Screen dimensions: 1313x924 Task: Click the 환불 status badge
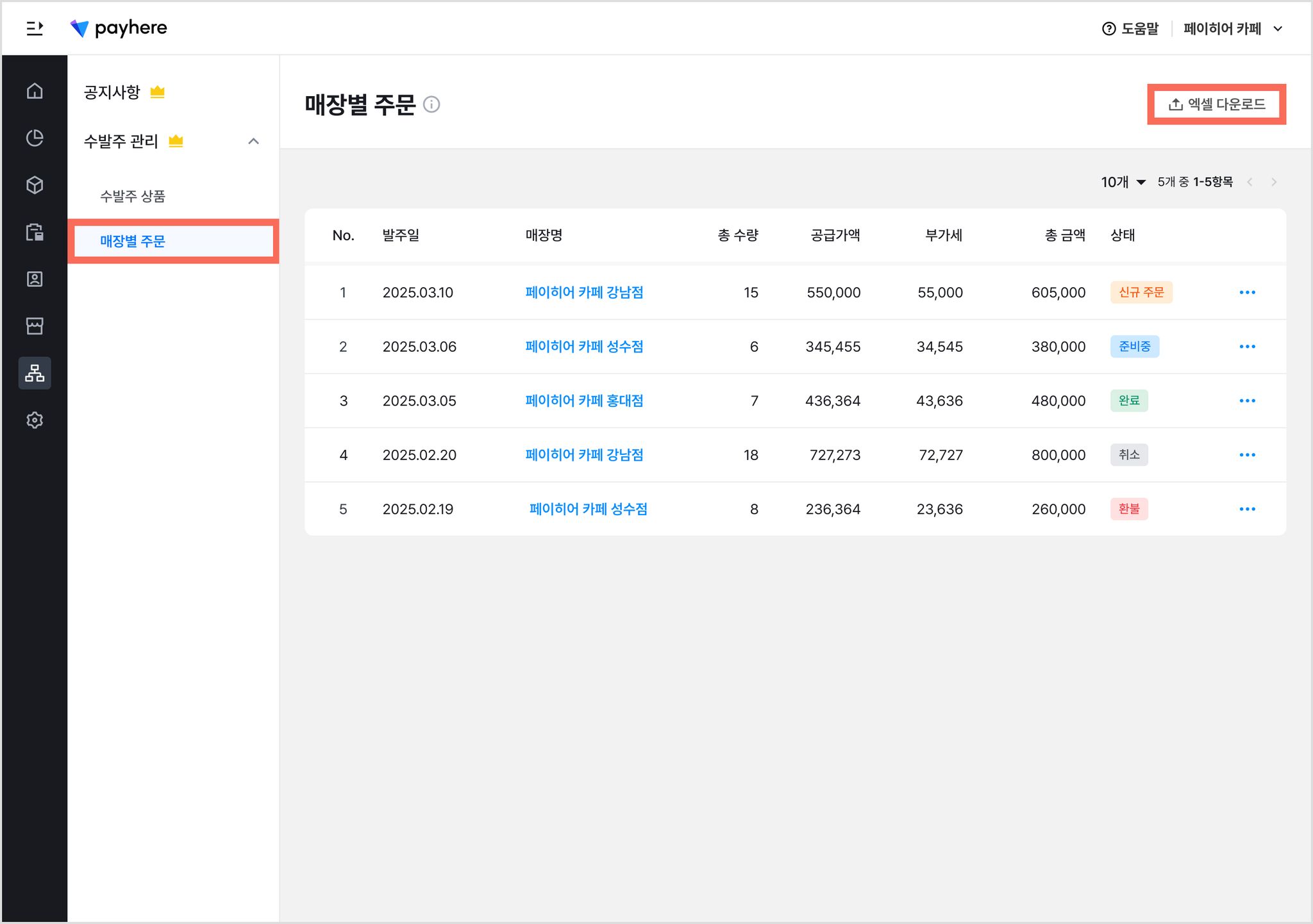pos(1129,509)
